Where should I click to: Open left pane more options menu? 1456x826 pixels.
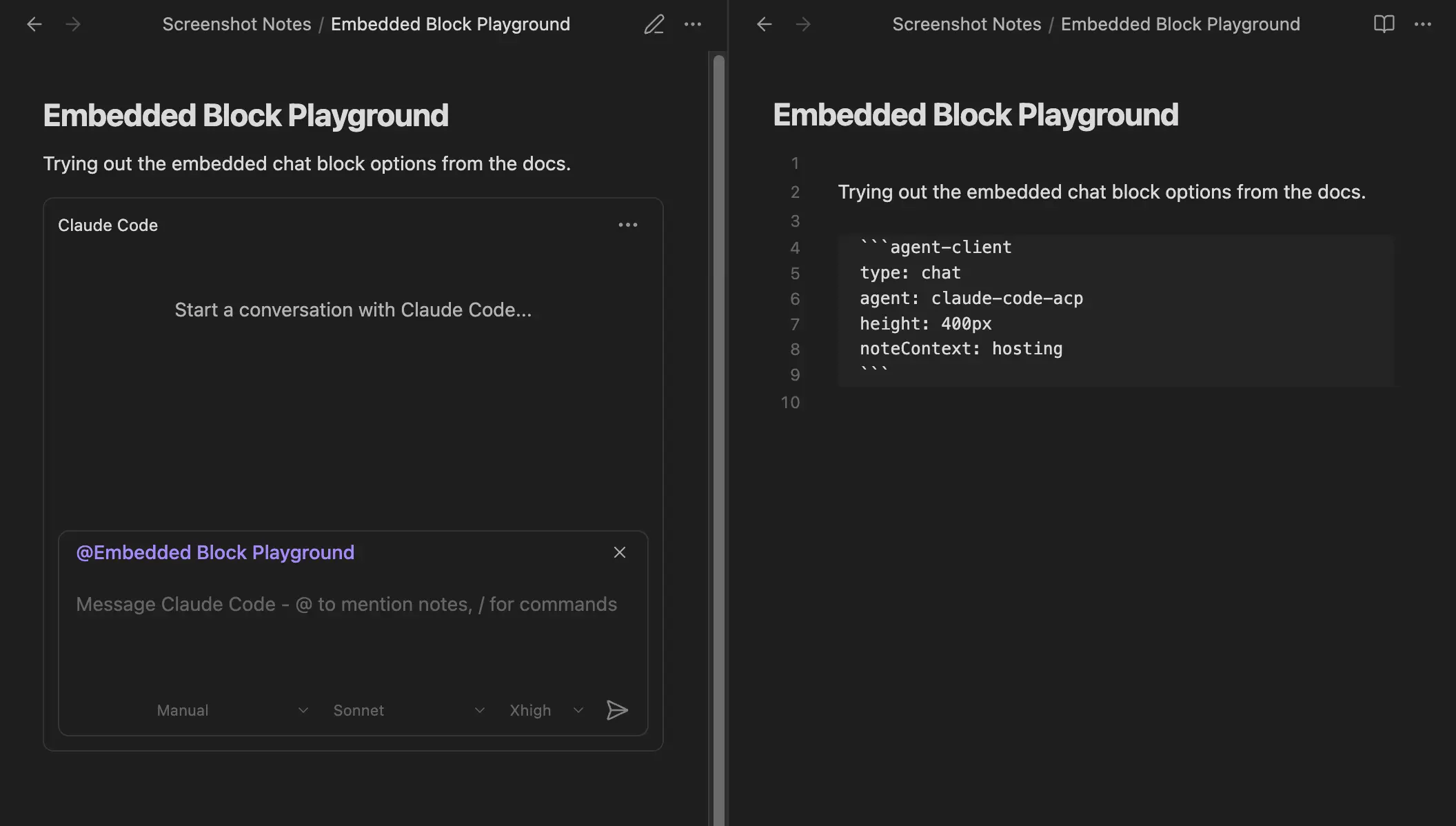693,25
